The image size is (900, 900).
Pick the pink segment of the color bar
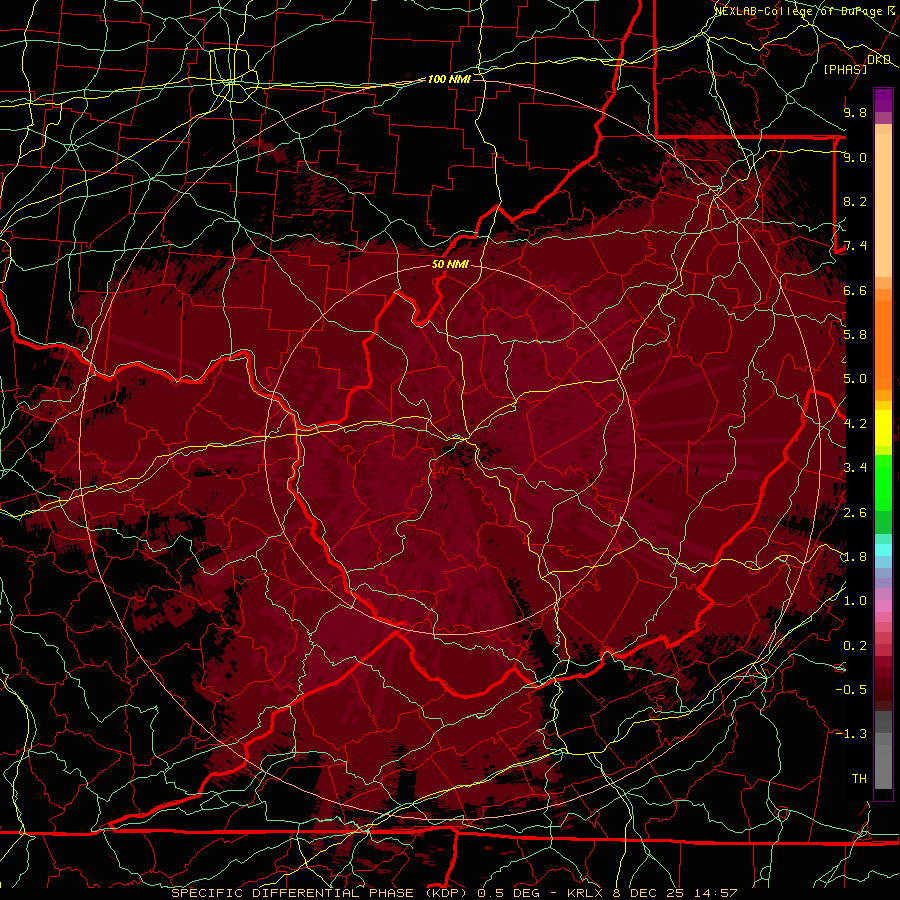click(883, 606)
